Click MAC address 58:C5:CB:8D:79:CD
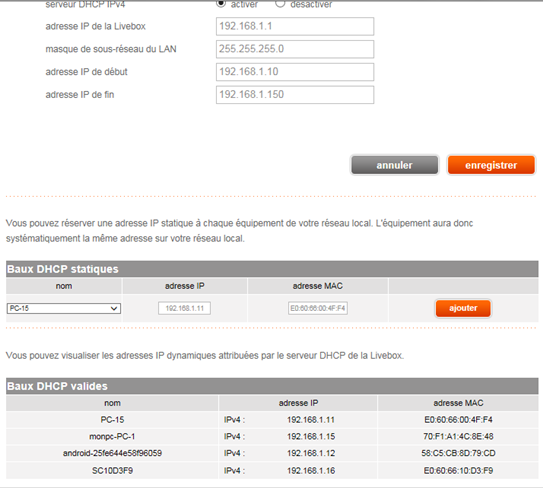 pyautogui.click(x=459, y=453)
